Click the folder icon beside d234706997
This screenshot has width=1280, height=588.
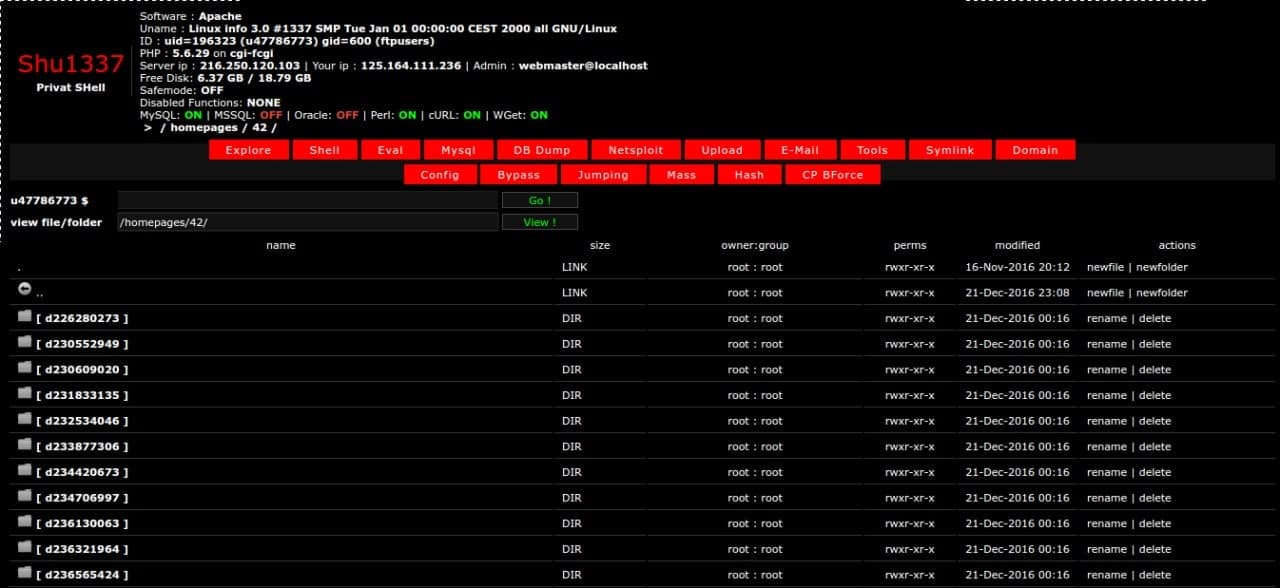point(25,496)
